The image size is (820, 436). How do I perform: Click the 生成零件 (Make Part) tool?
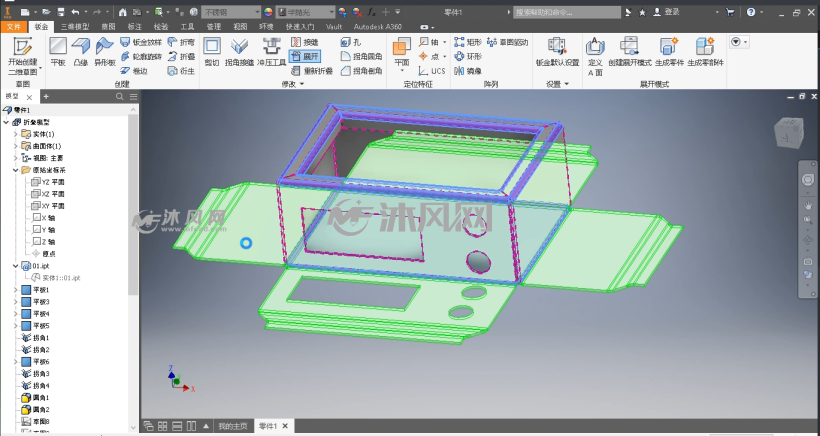point(669,52)
